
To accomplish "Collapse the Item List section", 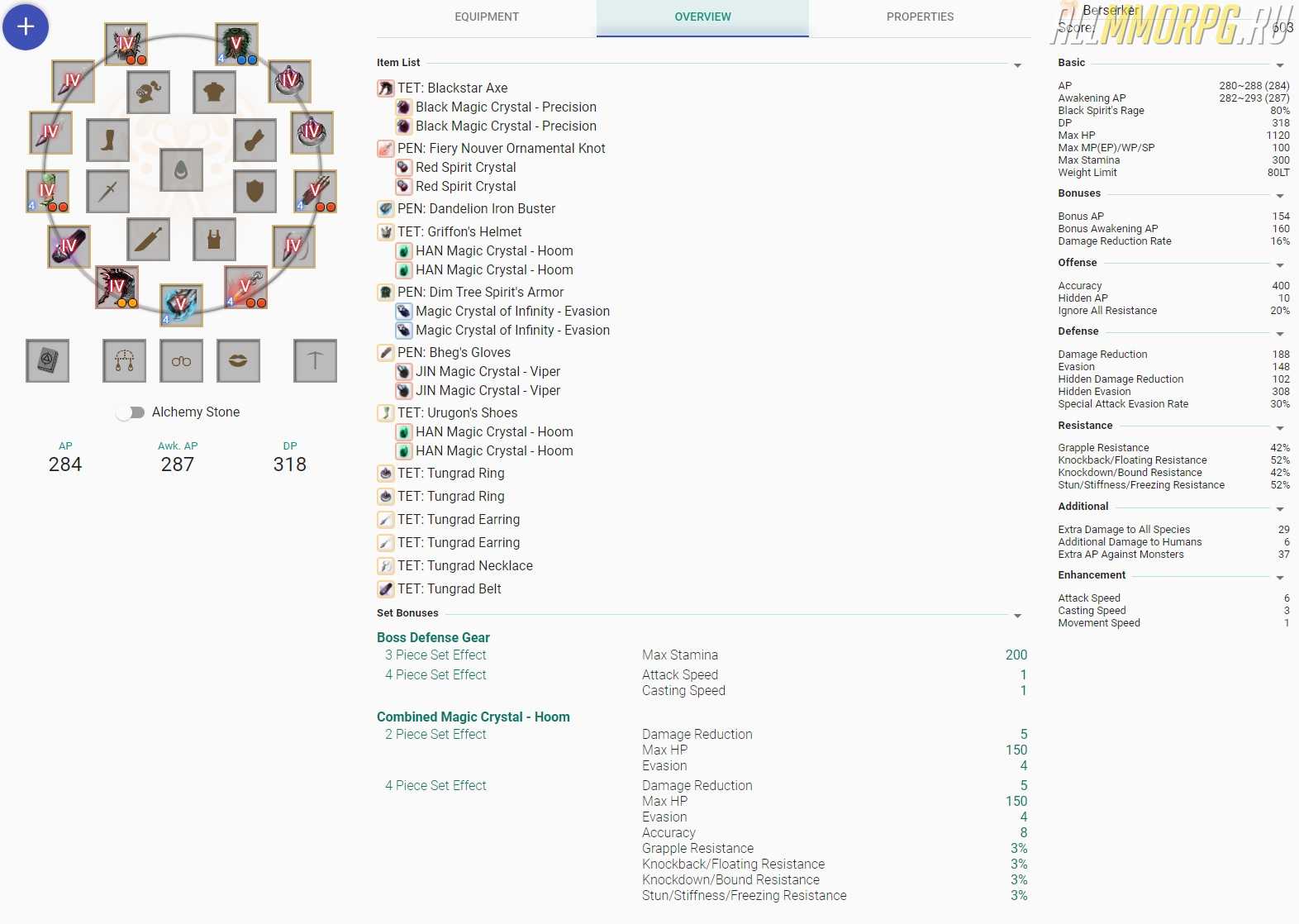I will pyautogui.click(x=1017, y=65).
